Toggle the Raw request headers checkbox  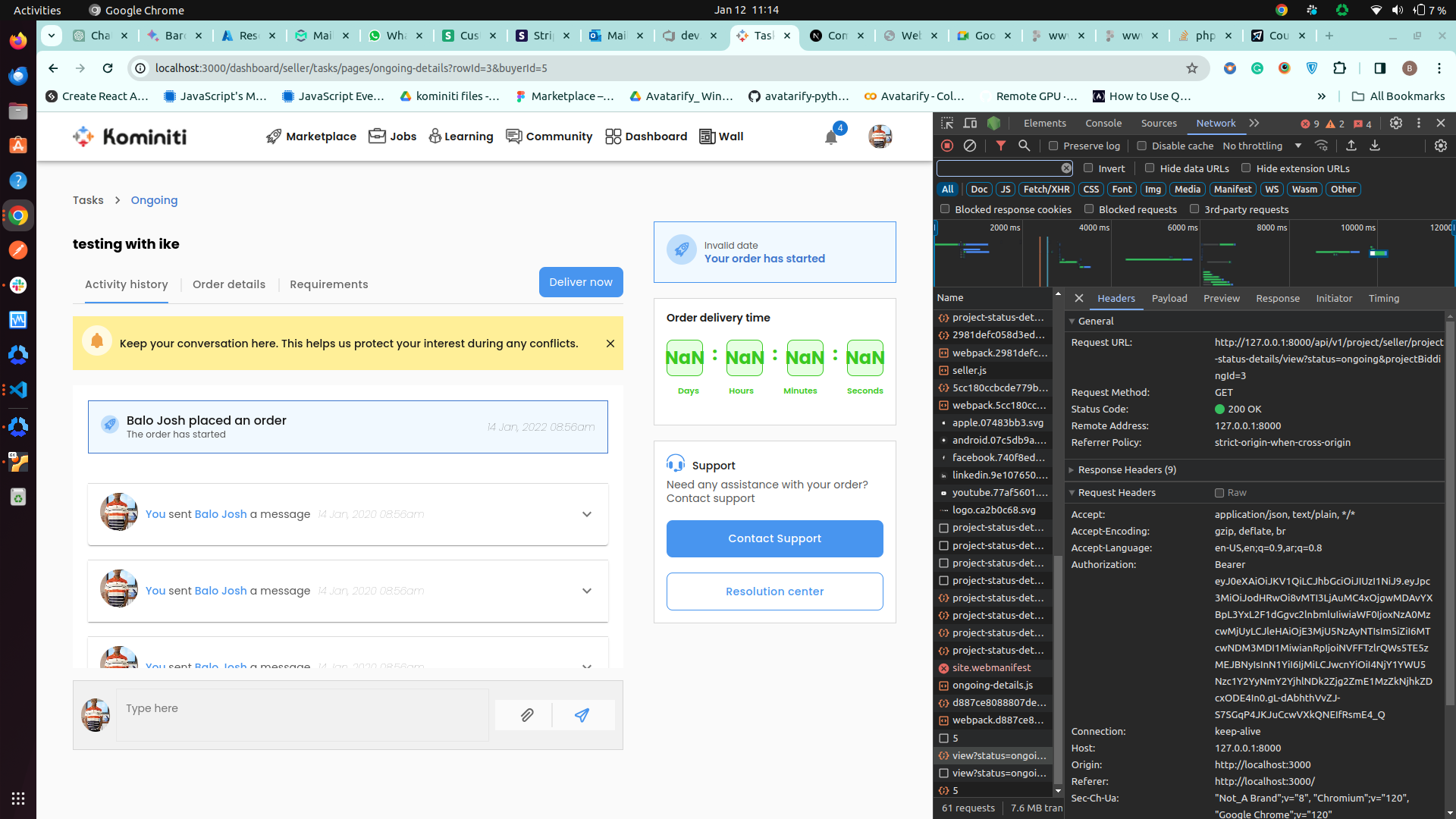[x=1219, y=493]
